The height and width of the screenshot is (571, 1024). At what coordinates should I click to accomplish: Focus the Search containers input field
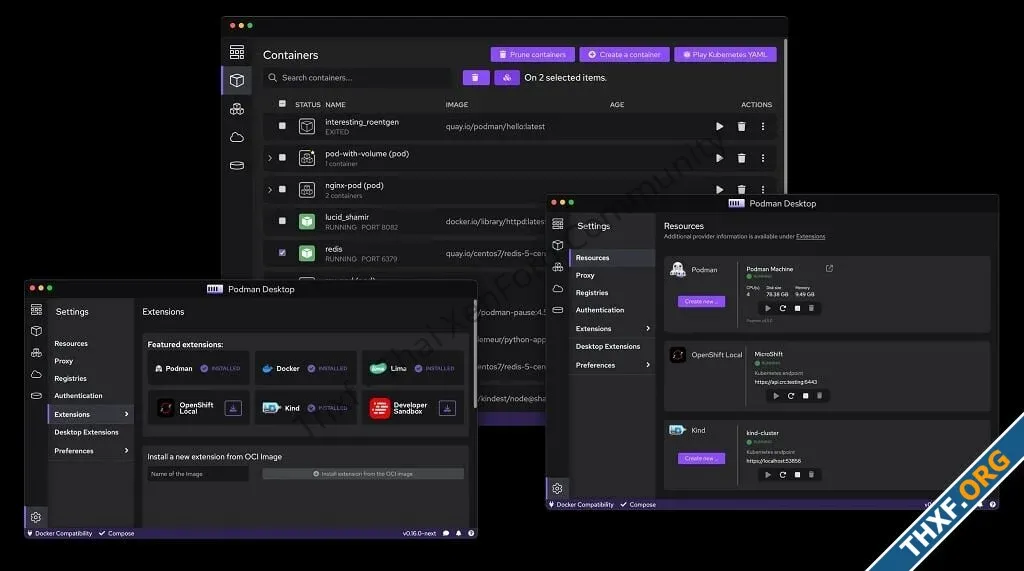(358, 78)
